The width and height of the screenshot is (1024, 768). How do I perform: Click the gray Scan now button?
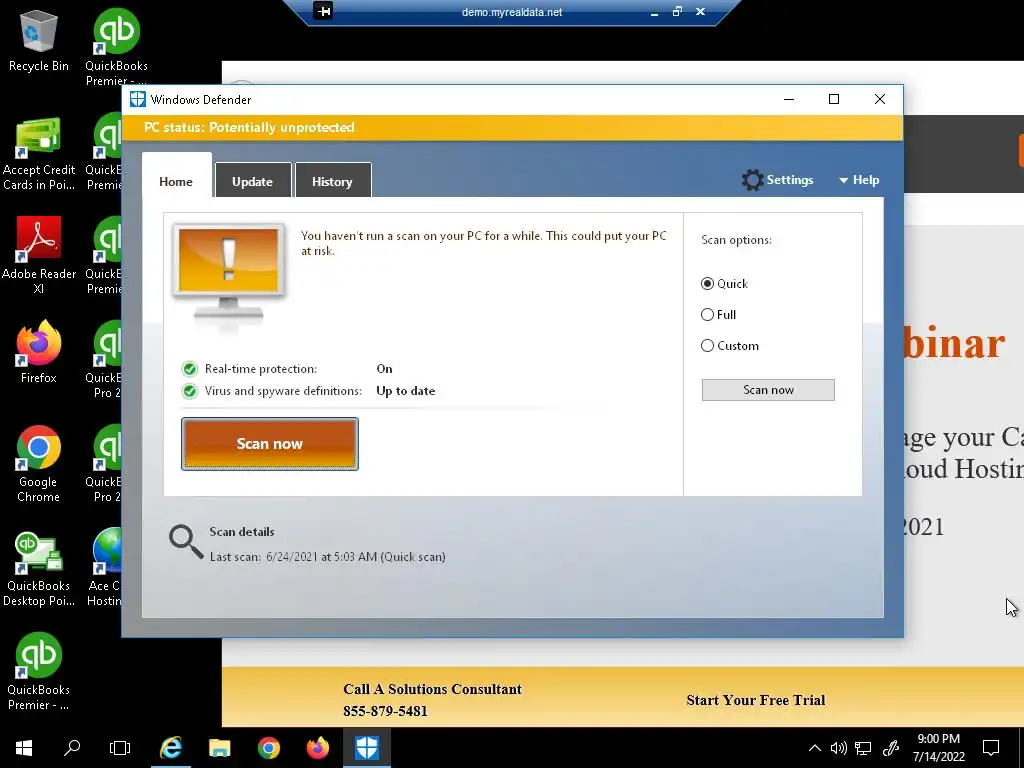coord(768,390)
